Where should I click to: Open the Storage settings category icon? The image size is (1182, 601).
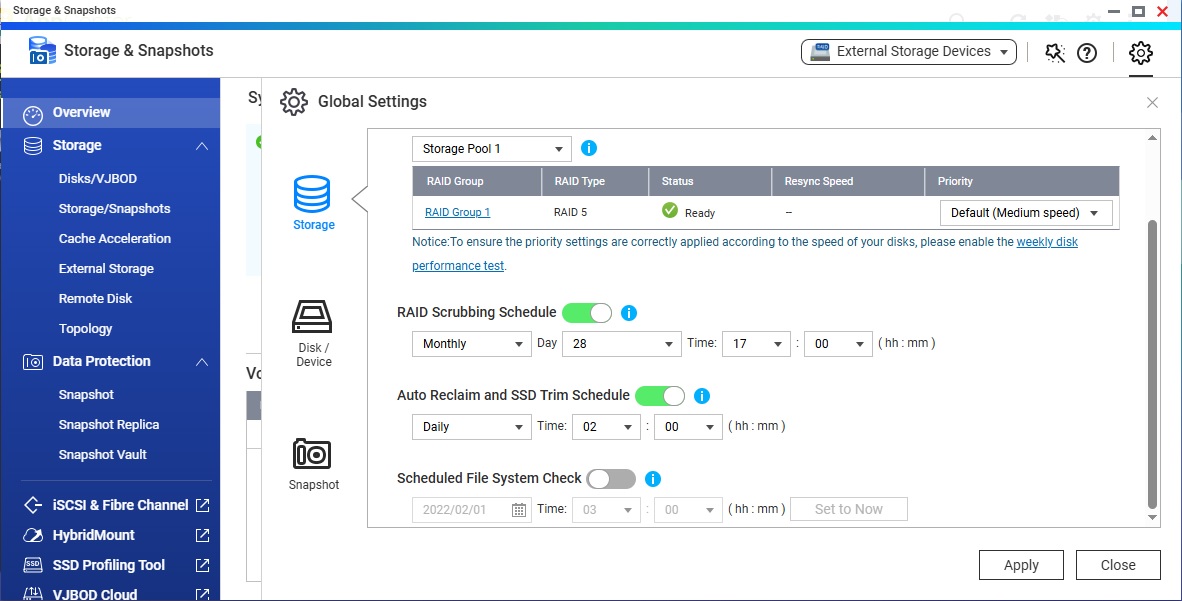pos(312,193)
